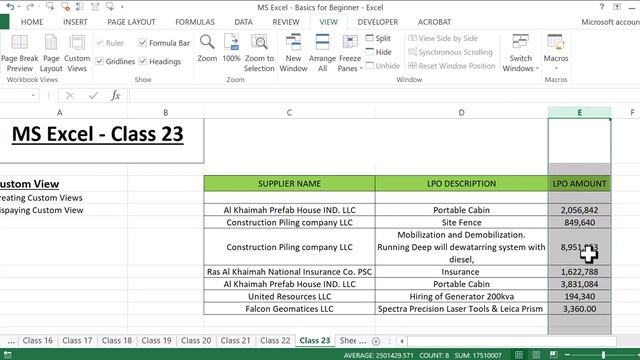Toggle the Headings checkbox
Image resolution: width=640 pixels, height=360 pixels.
coord(142,61)
